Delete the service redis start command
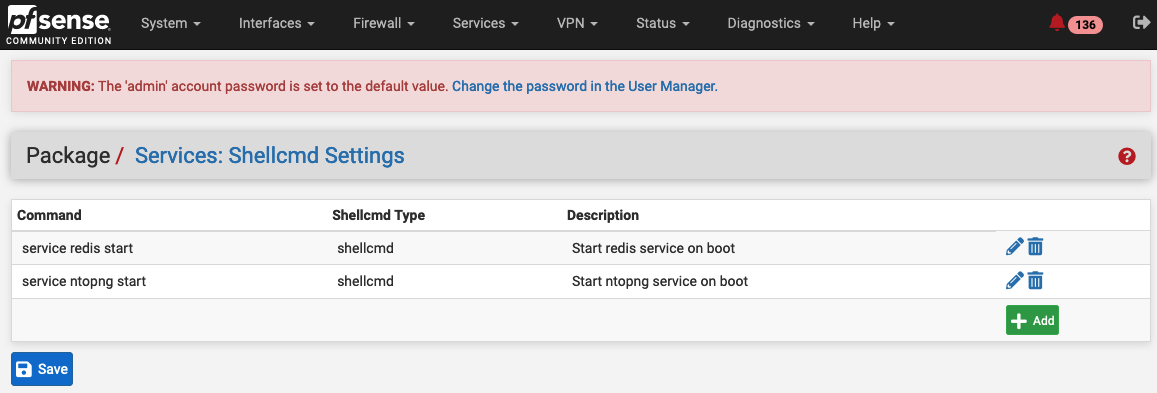Image resolution: width=1157 pixels, height=393 pixels. tap(1035, 246)
